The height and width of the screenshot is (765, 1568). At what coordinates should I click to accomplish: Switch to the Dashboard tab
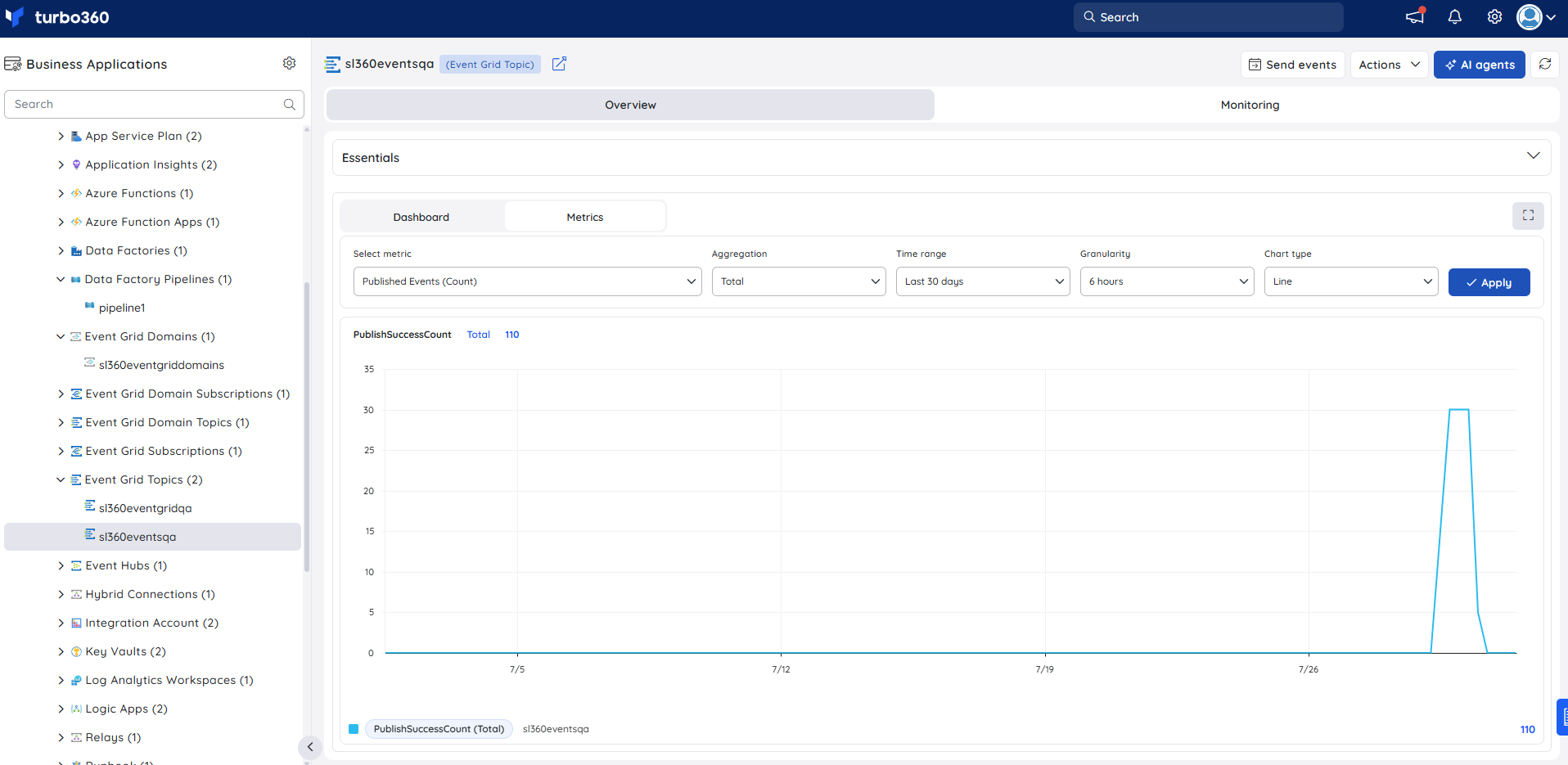pyautogui.click(x=421, y=217)
